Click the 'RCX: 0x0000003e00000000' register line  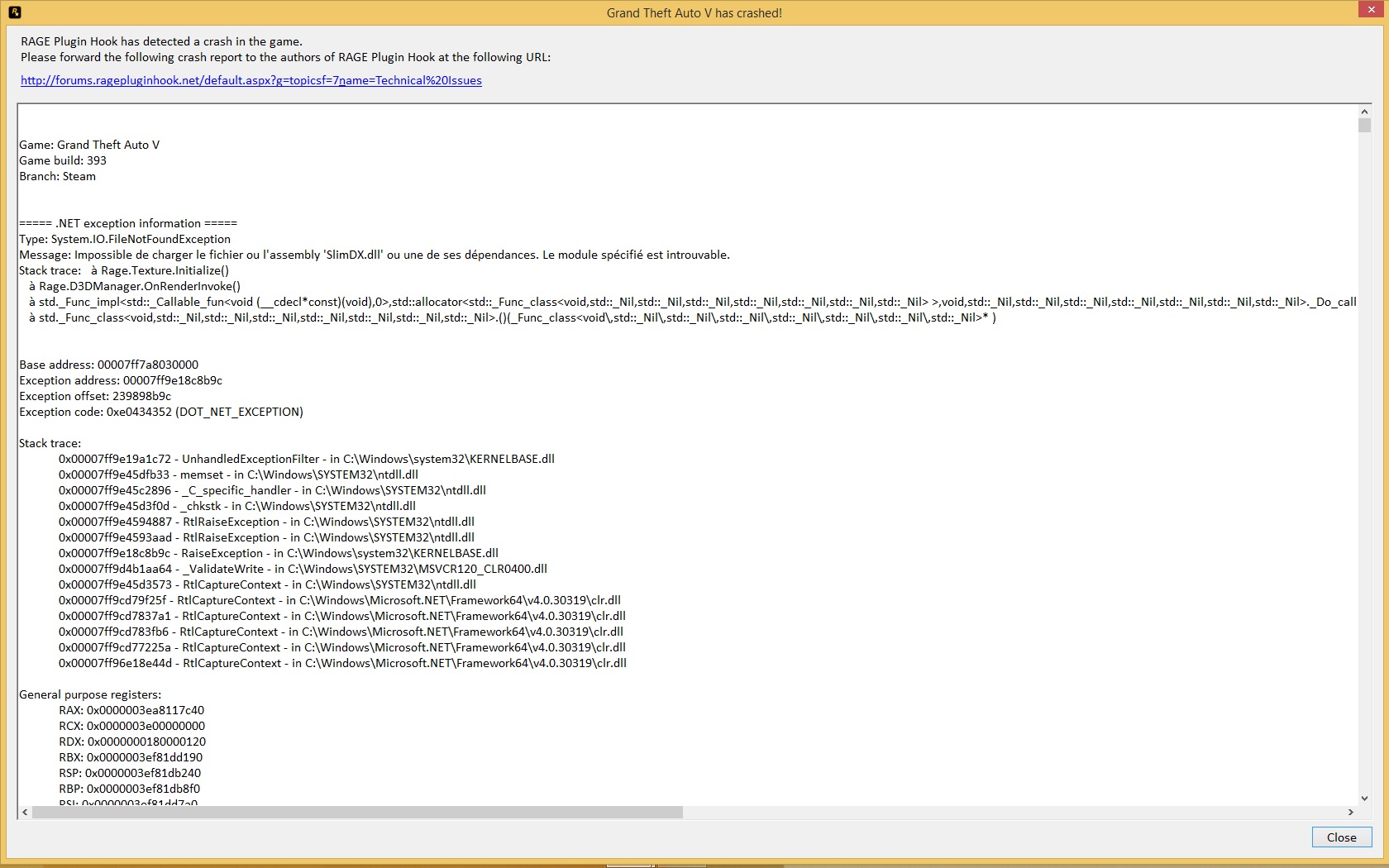point(132,726)
